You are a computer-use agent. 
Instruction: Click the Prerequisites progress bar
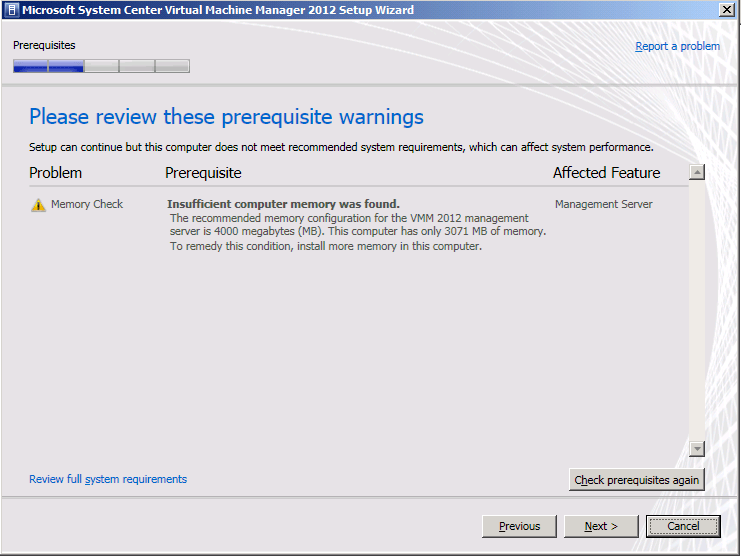coord(102,66)
